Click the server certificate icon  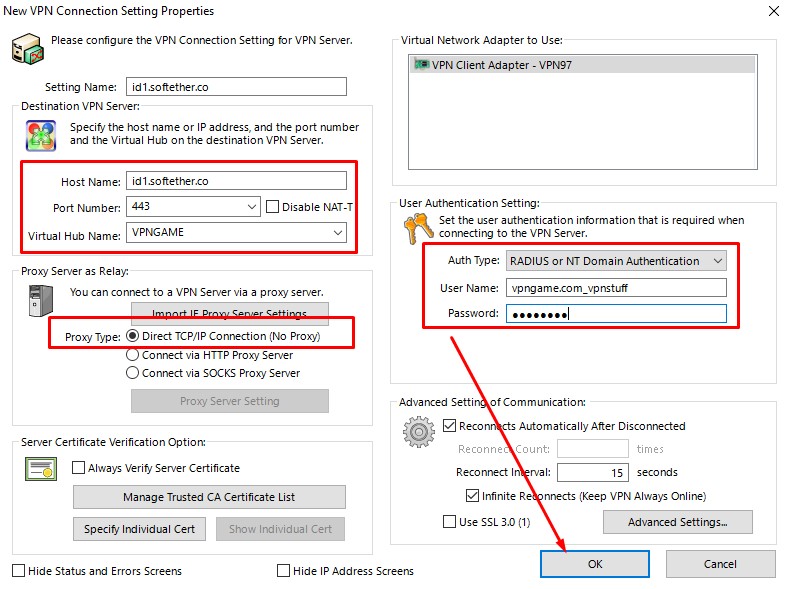tap(41, 469)
